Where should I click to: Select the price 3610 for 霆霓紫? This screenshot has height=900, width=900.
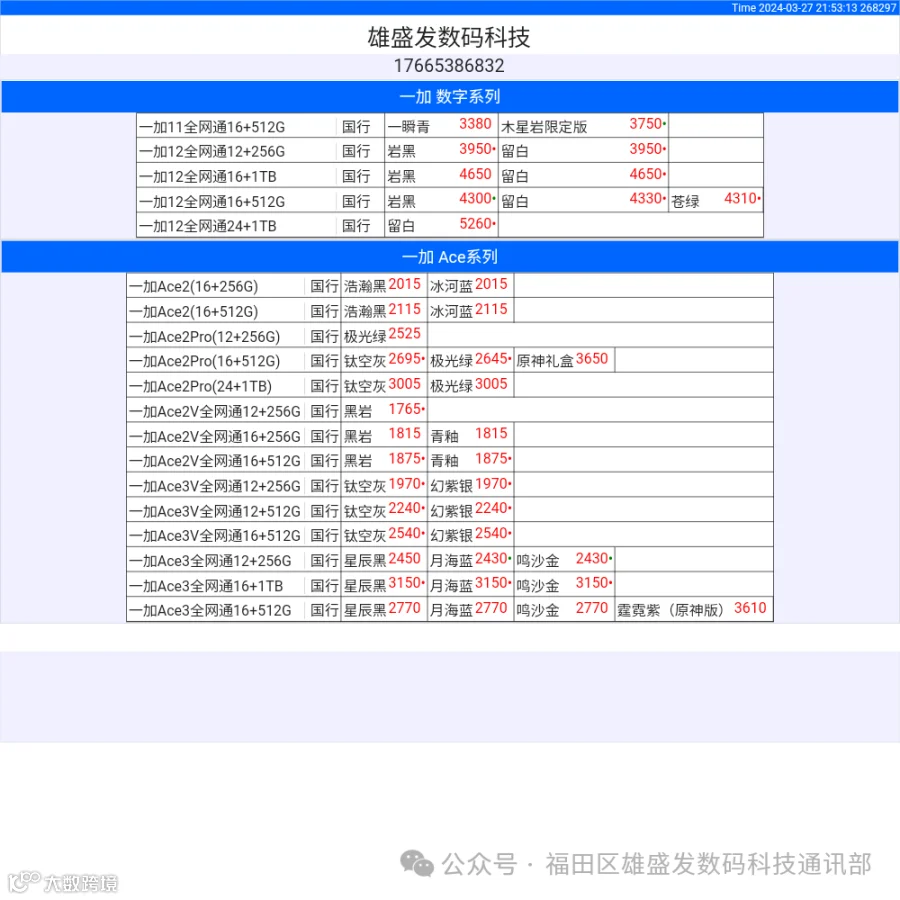[x=750, y=608]
